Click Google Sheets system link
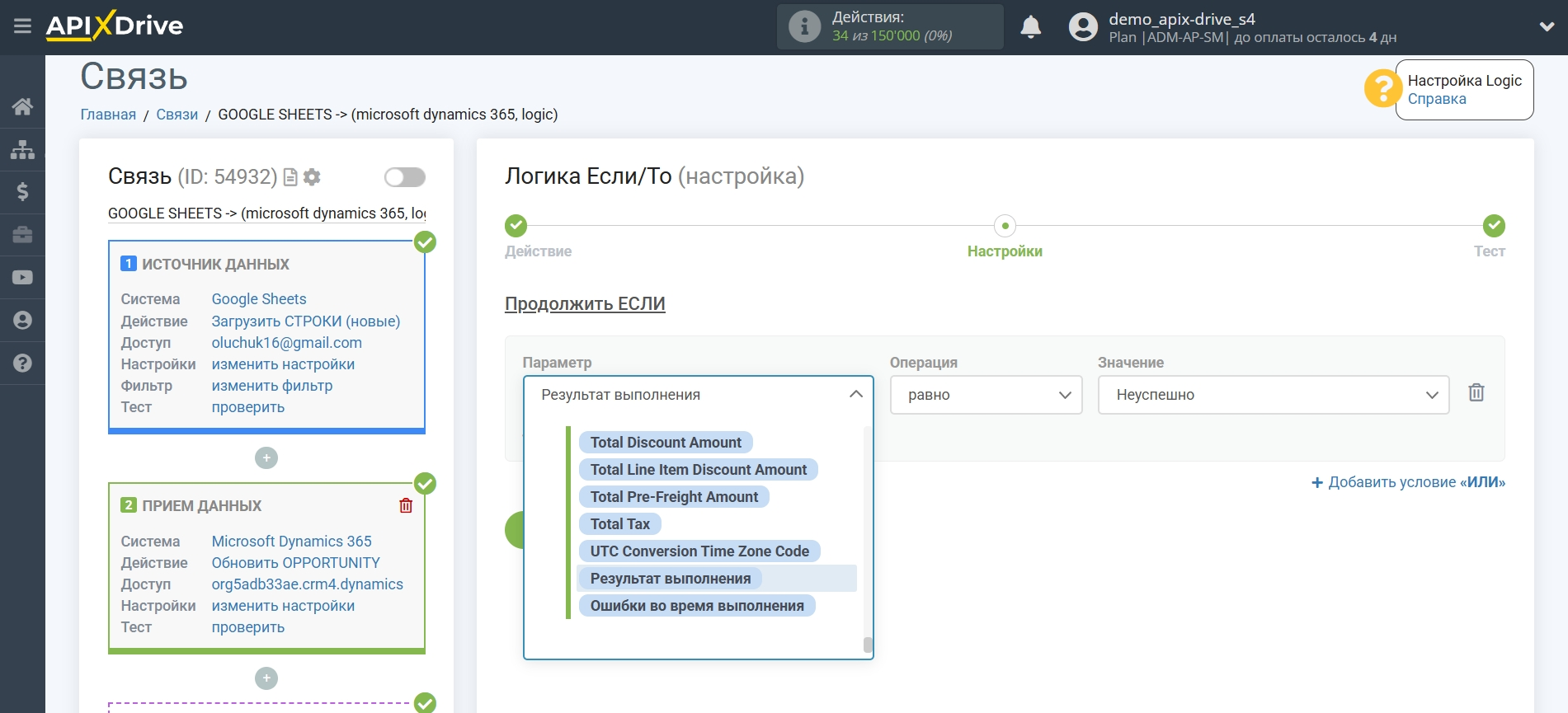The image size is (1568, 713). (259, 299)
